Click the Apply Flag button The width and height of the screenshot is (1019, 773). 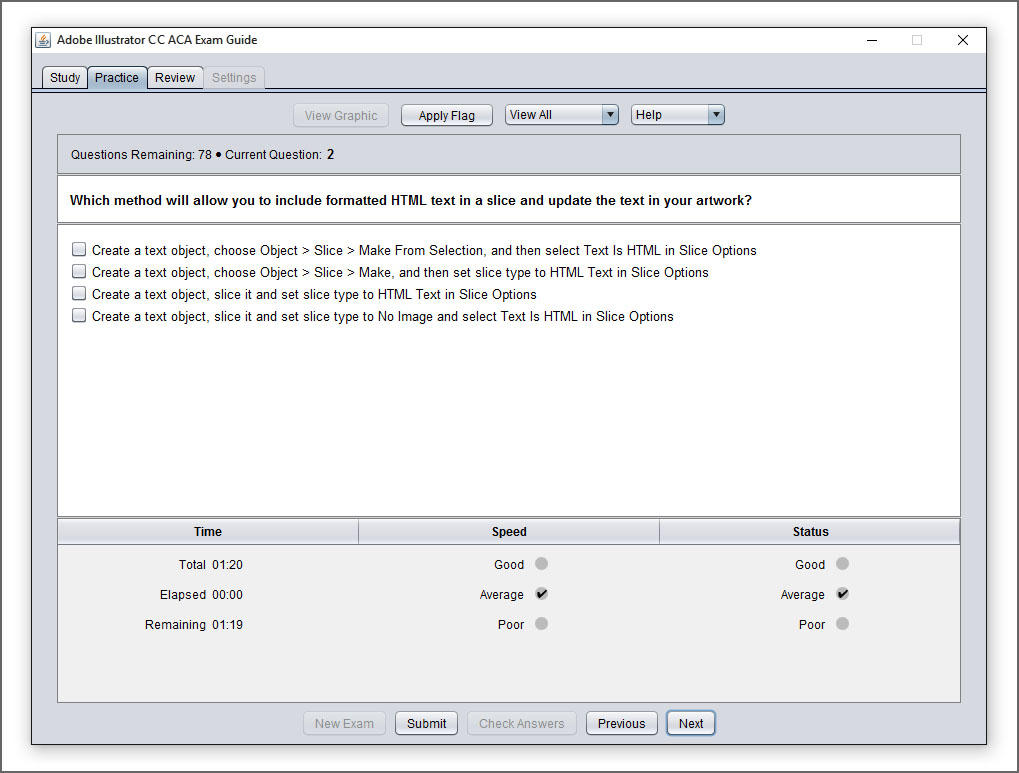click(446, 115)
